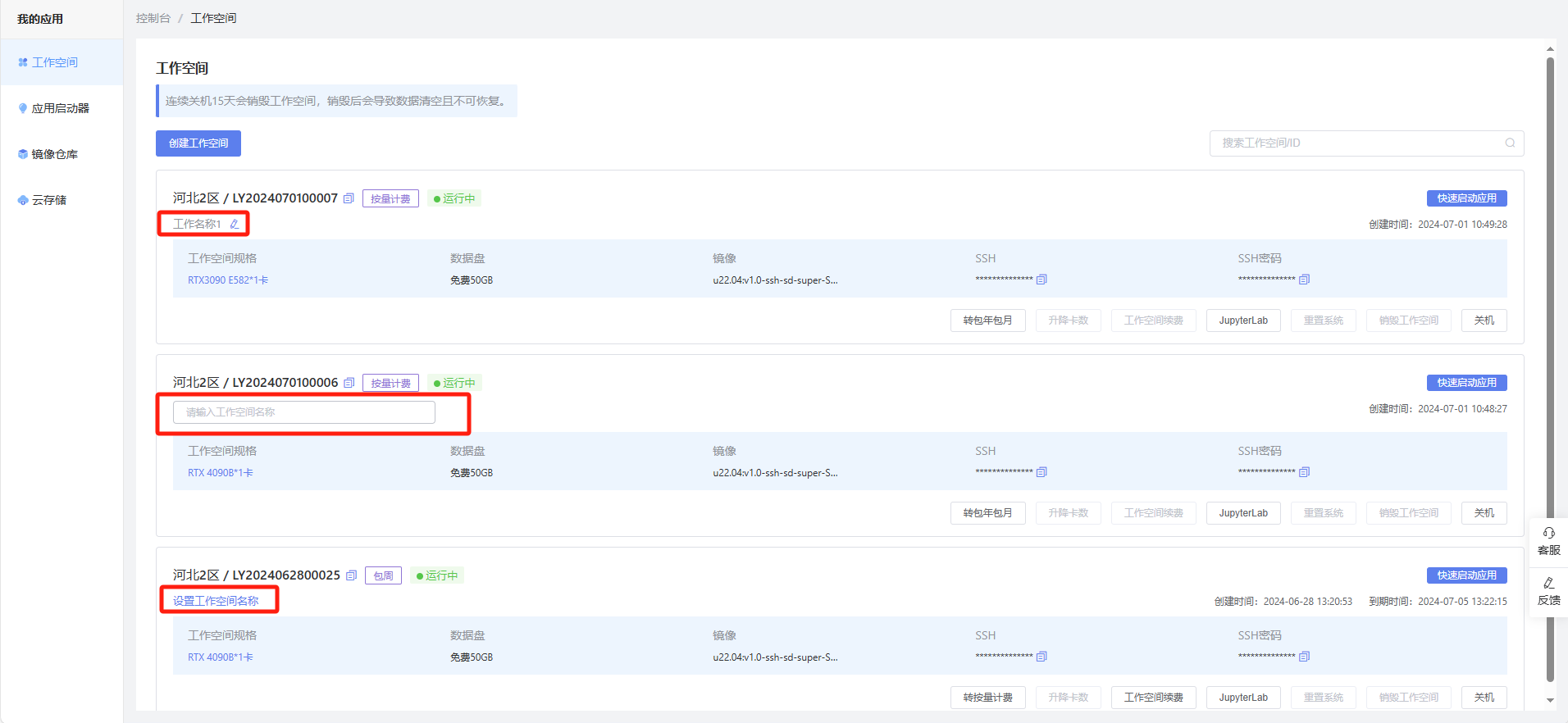Viewport: 1568px width, 723px height.
Task: Click 包周 tag of LY2024062800025
Action: point(383,575)
